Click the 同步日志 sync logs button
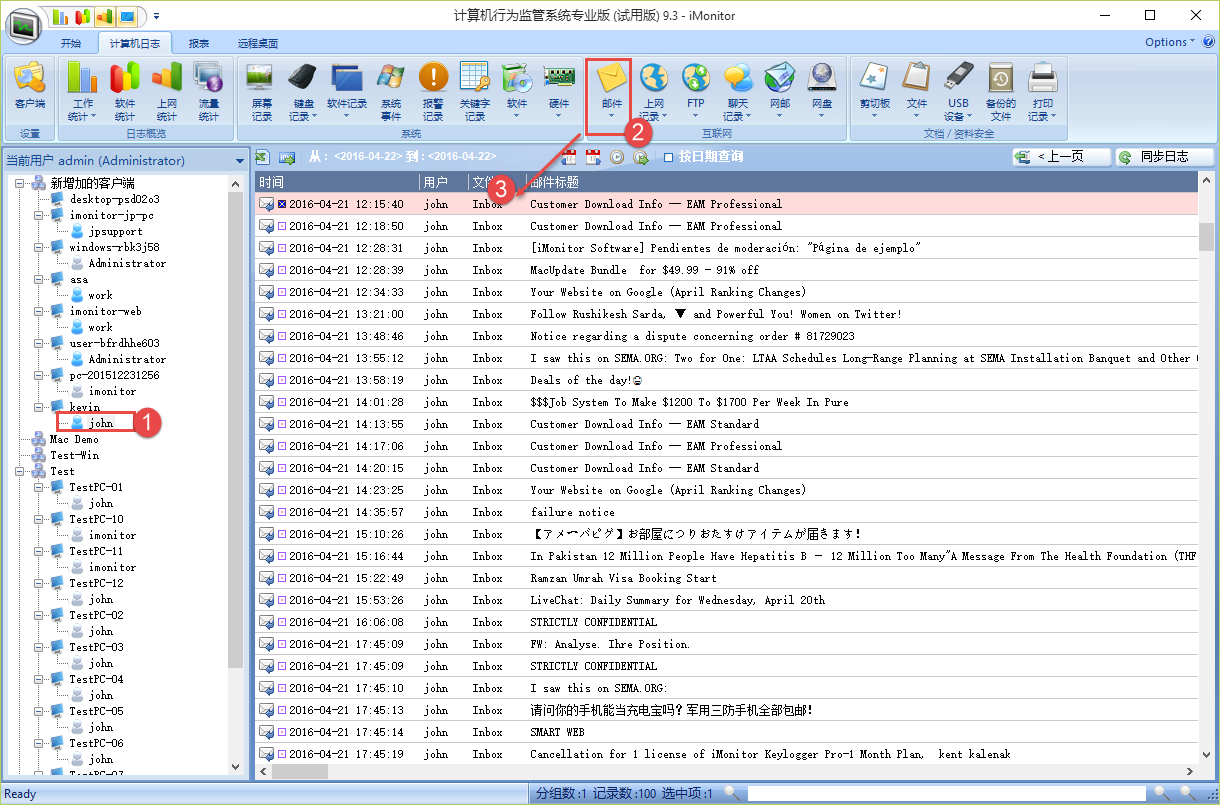Viewport: 1220px width, 805px height. (x=1164, y=157)
